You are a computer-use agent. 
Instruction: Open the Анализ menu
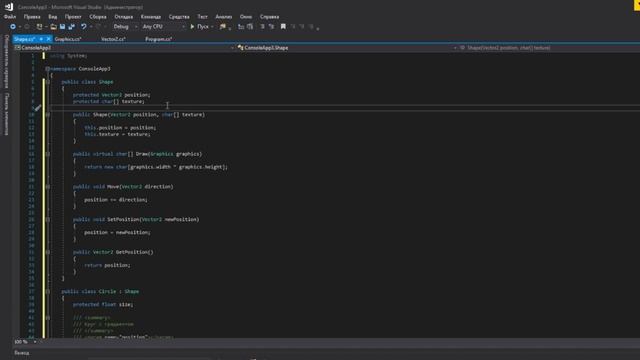pyautogui.click(x=224, y=17)
